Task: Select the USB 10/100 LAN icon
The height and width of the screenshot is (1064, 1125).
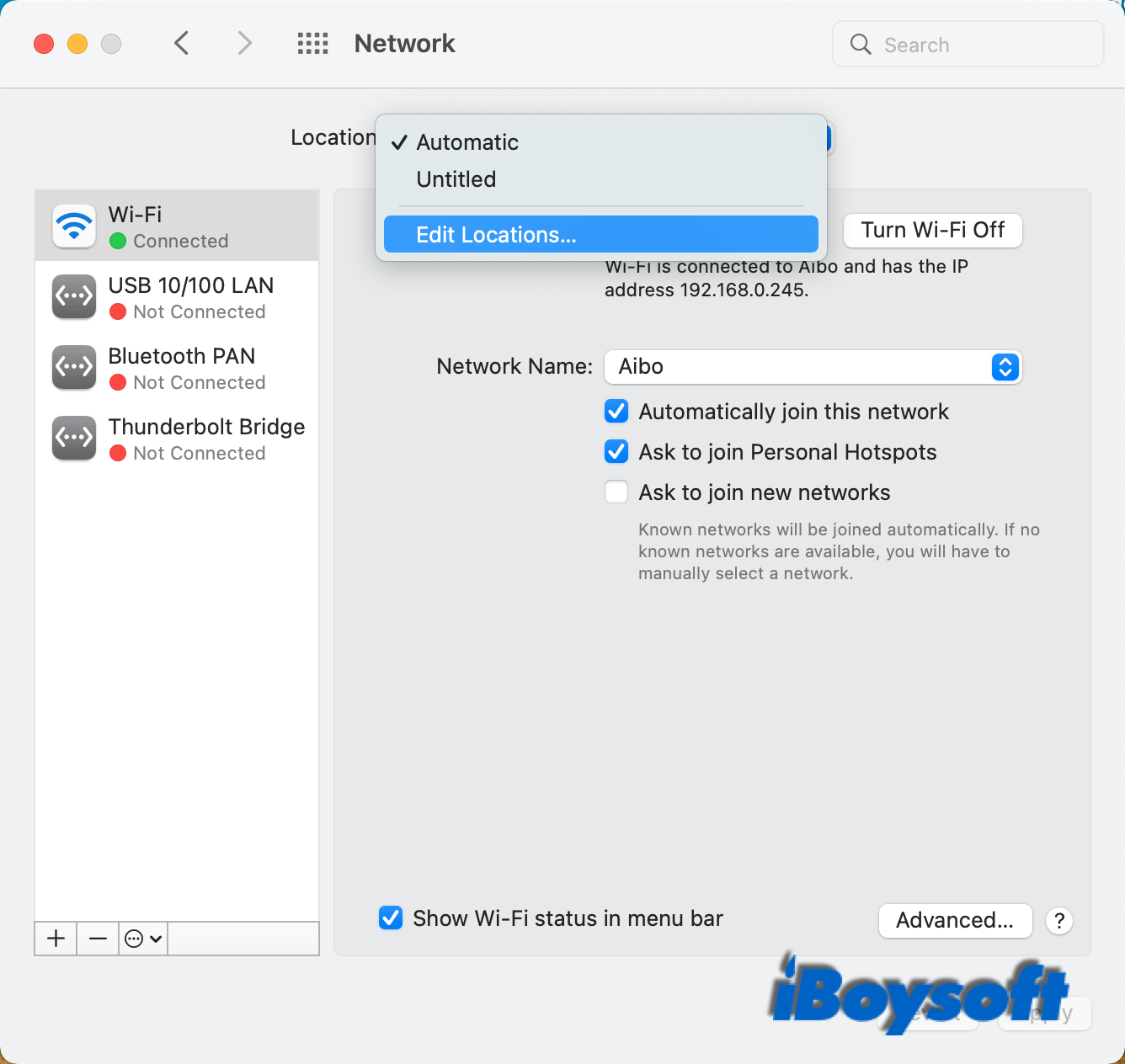Action: 74,296
